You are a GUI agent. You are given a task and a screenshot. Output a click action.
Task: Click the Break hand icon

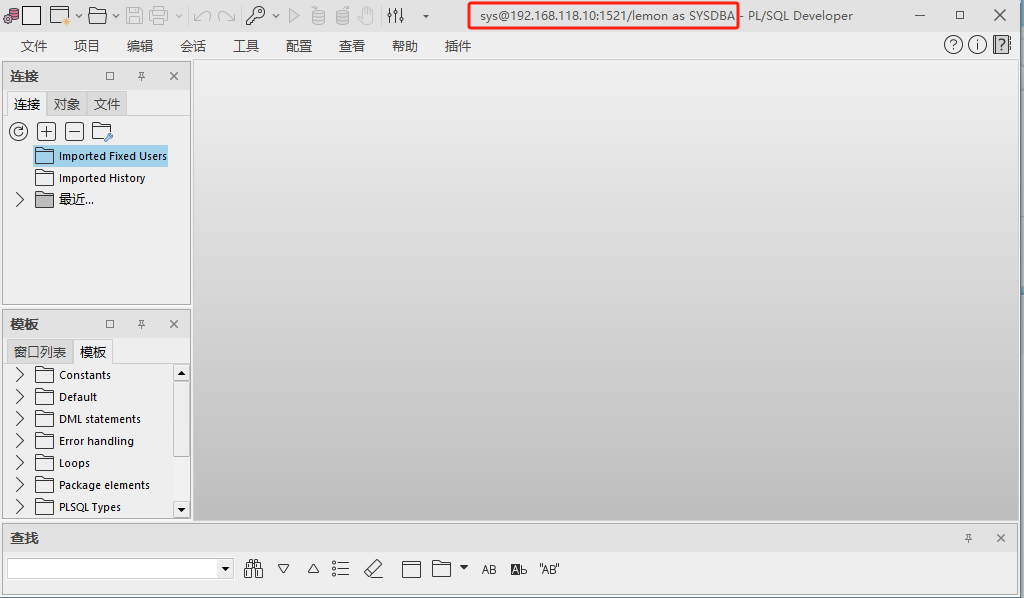pyautogui.click(x=366, y=15)
